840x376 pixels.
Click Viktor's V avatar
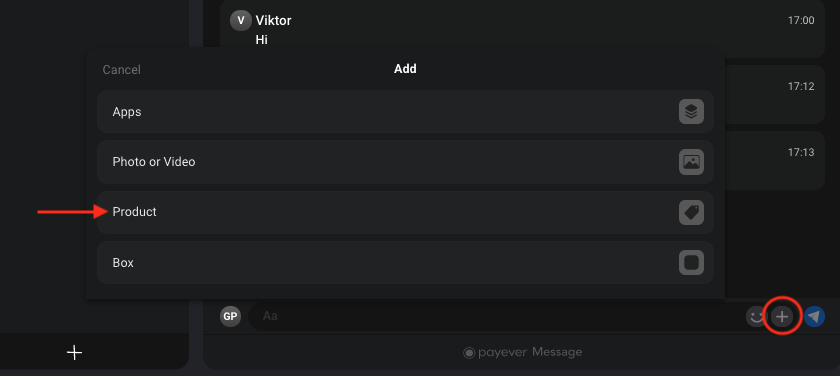coord(241,20)
